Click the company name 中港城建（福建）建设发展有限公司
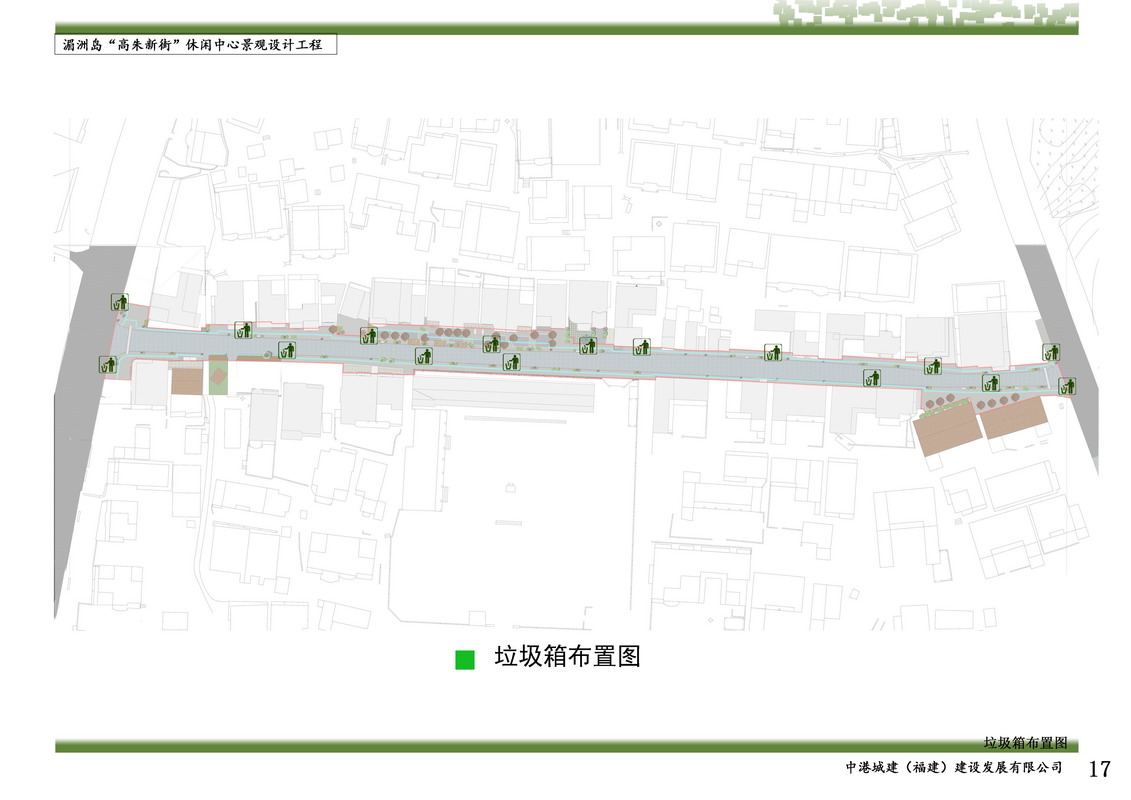Screen dimensions: 1131x800 click(x=954, y=767)
